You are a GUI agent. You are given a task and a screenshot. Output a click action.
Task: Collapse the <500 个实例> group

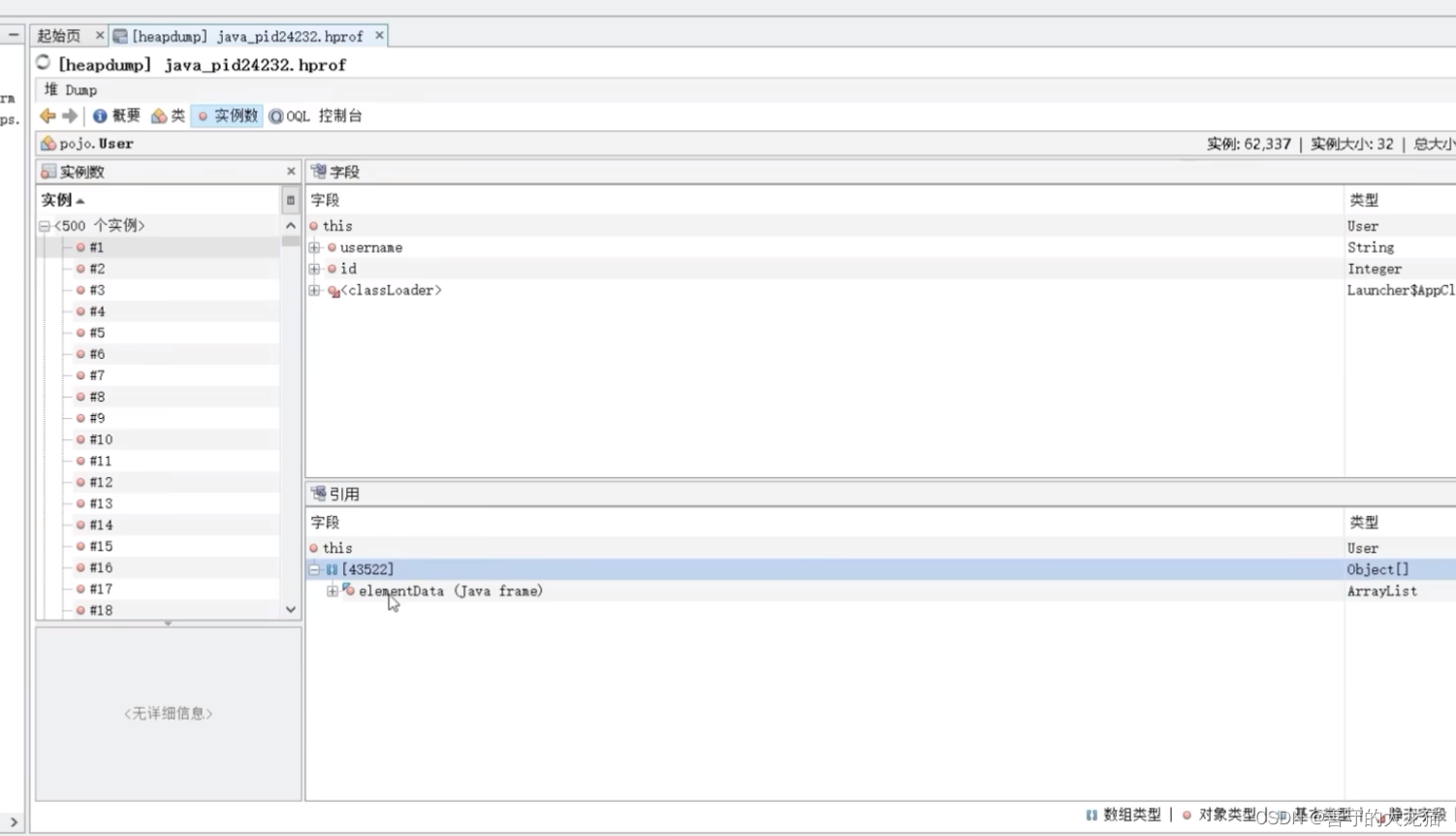coord(45,226)
